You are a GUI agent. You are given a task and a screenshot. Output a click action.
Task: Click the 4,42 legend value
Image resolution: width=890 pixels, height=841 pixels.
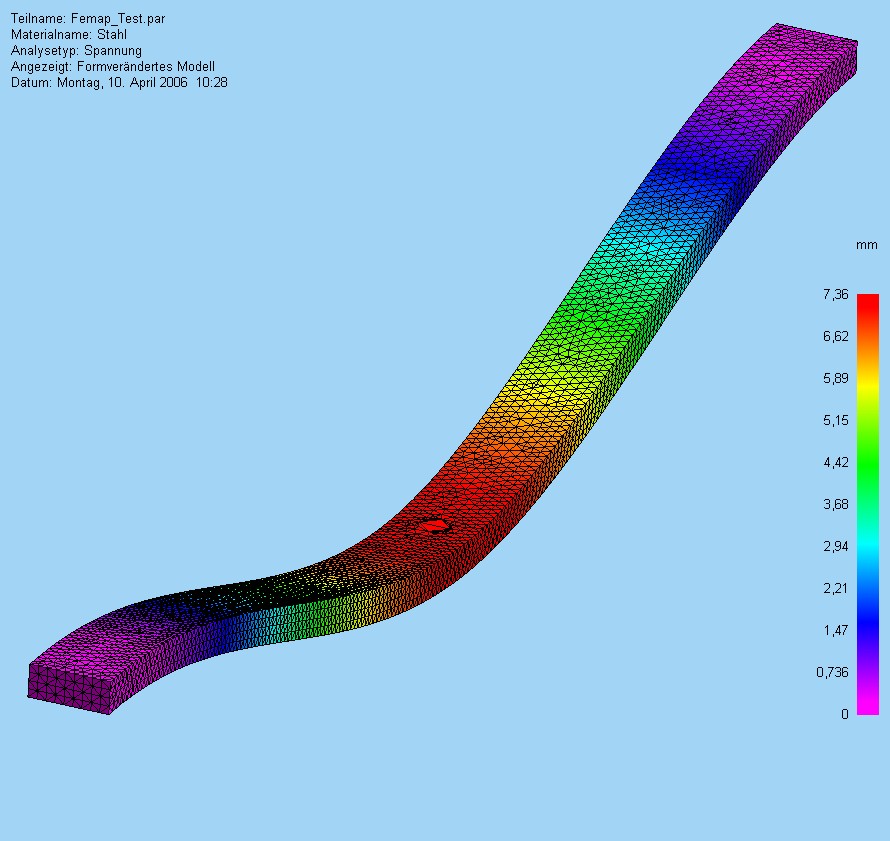pos(836,462)
